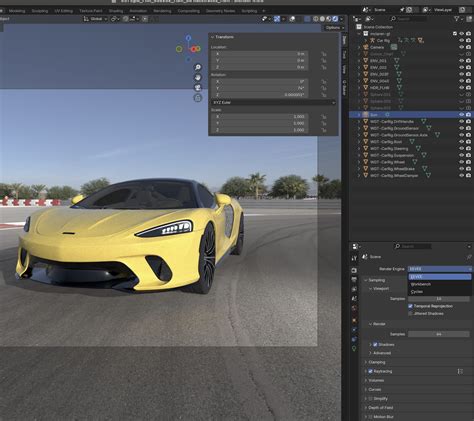Select Workbench from render engine list

(440, 284)
